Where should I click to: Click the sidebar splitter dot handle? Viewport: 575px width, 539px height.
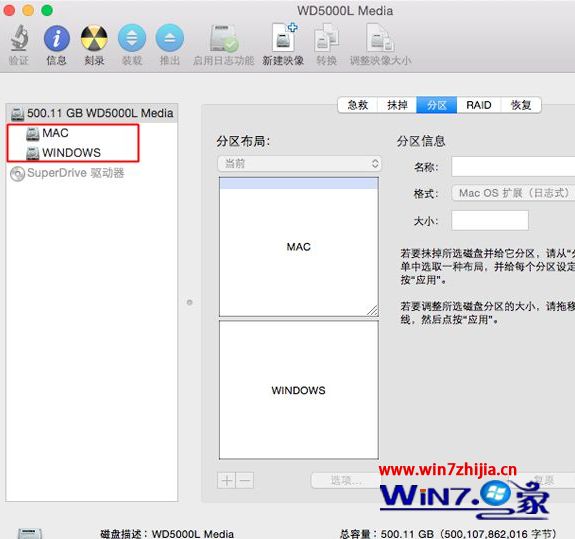[x=190, y=302]
